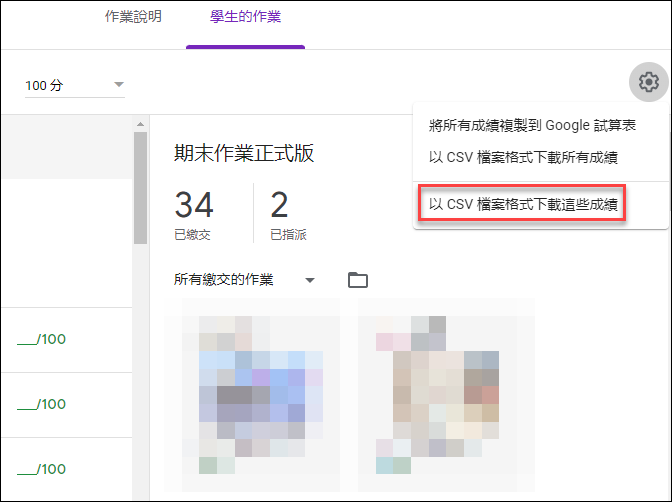Click the second student's ___/100 grade field
Screen dimensions: 672x502
click(42, 404)
